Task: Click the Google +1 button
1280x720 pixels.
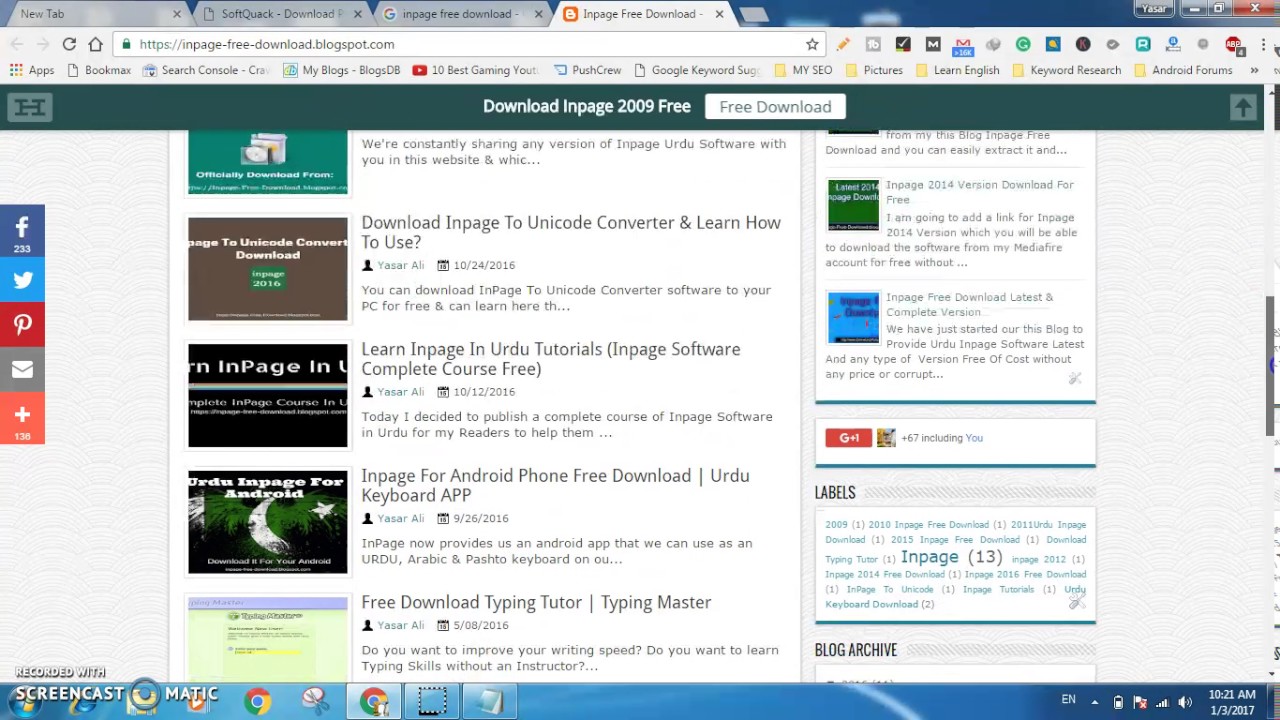Action: [848, 438]
